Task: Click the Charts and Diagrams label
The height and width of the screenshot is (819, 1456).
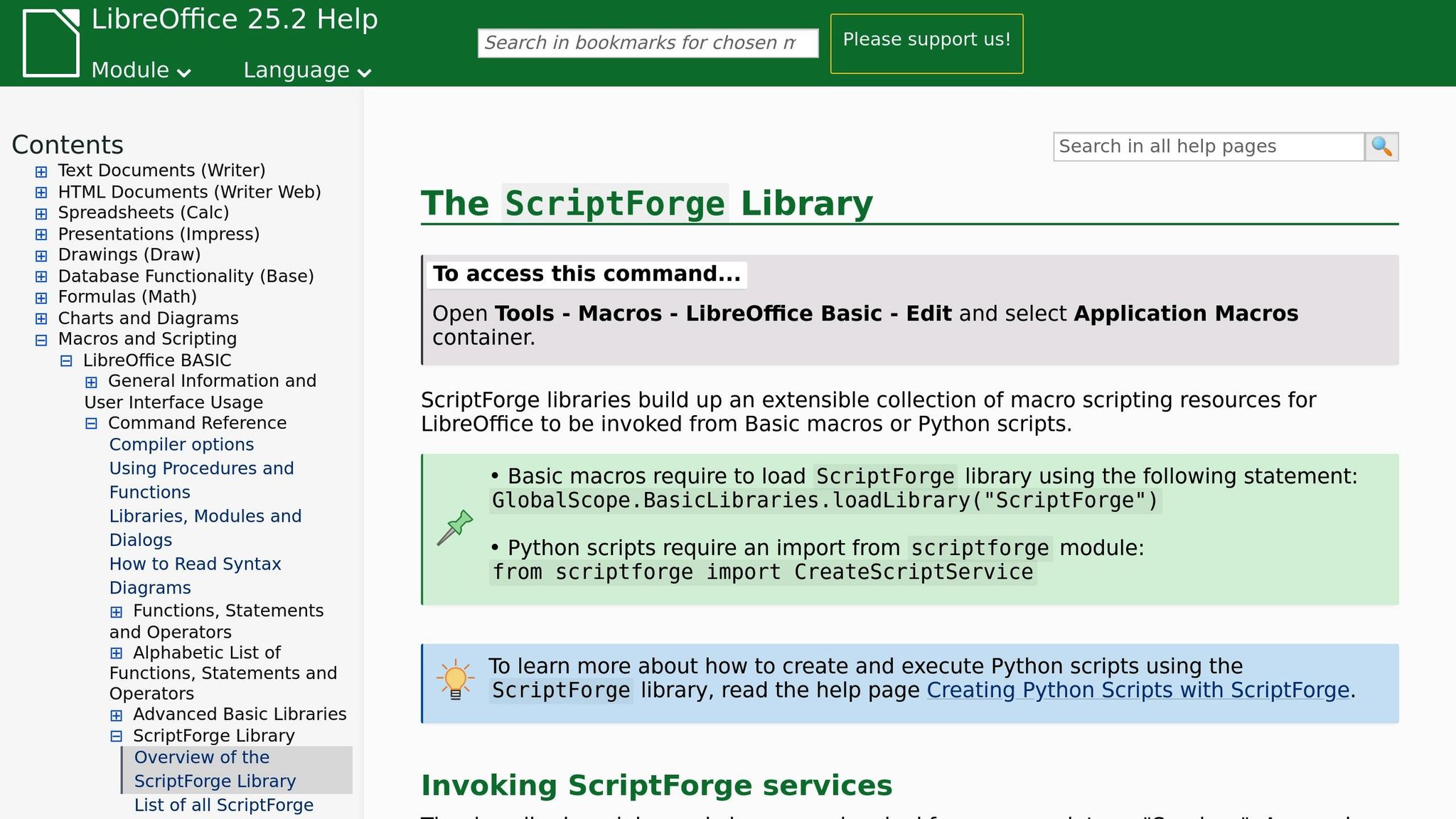Action: tap(148, 318)
